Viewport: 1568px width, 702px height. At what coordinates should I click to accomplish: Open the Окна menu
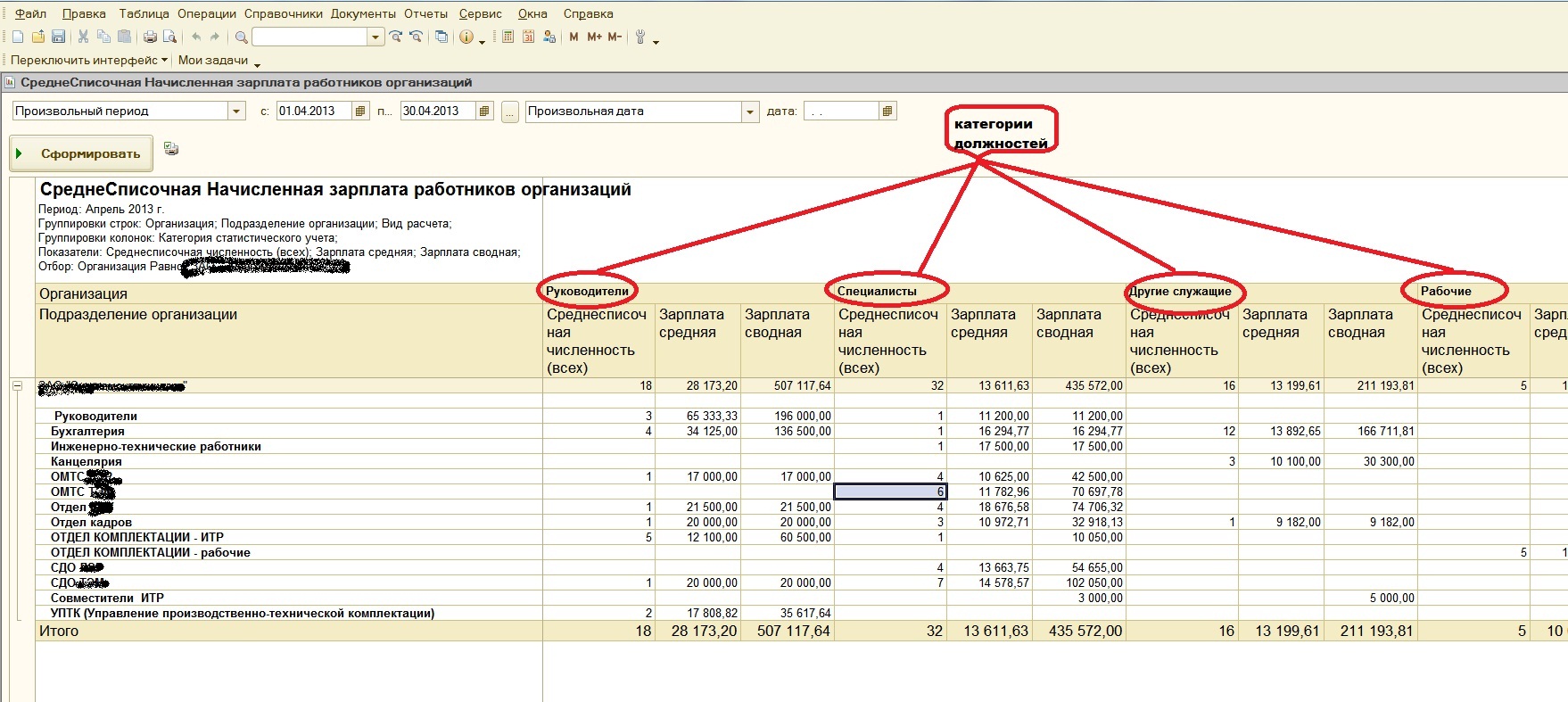tap(532, 13)
